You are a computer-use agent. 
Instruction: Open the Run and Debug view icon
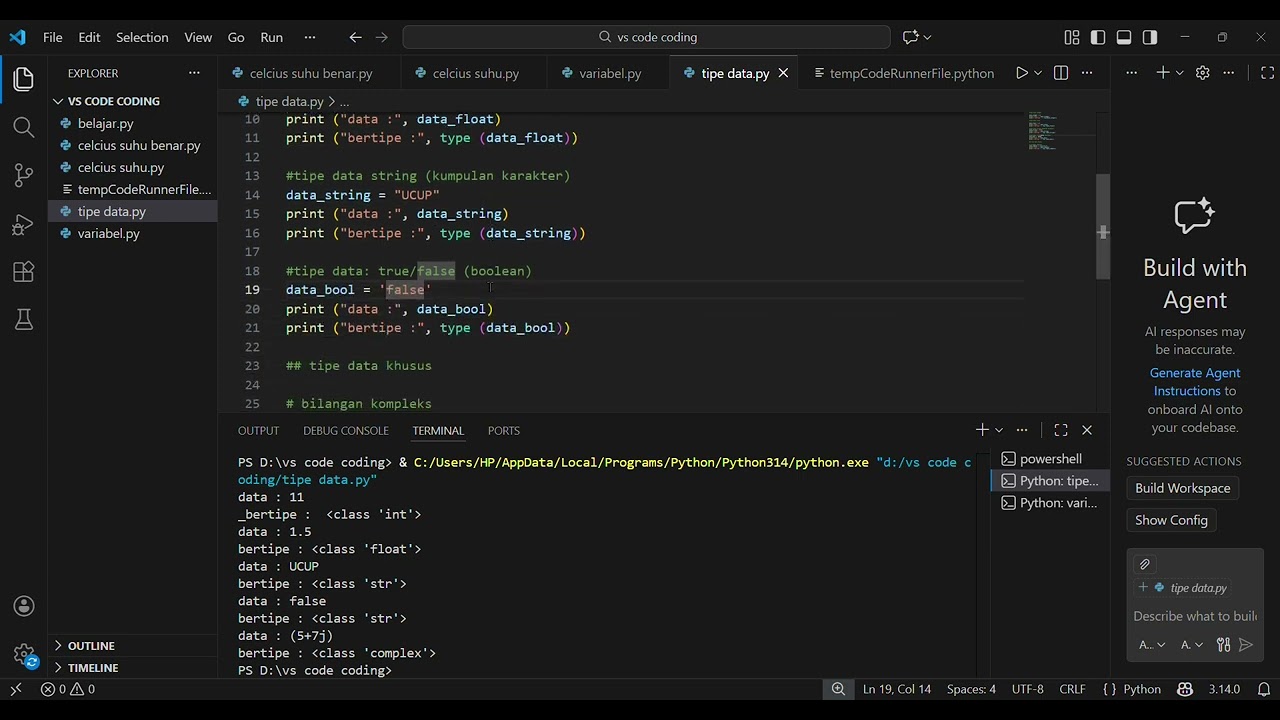pos(24,224)
